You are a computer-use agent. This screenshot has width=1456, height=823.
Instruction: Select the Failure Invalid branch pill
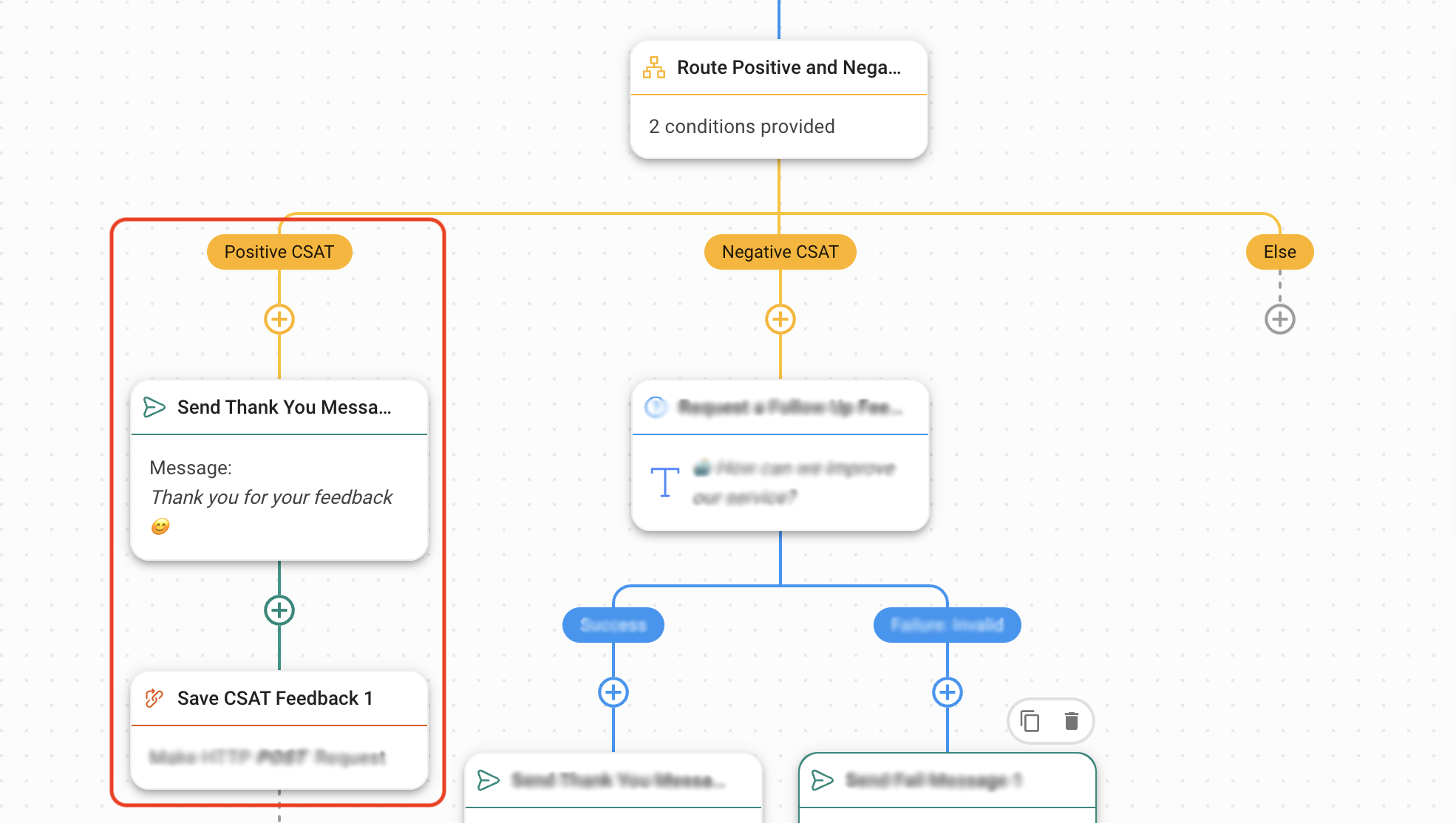[947, 625]
